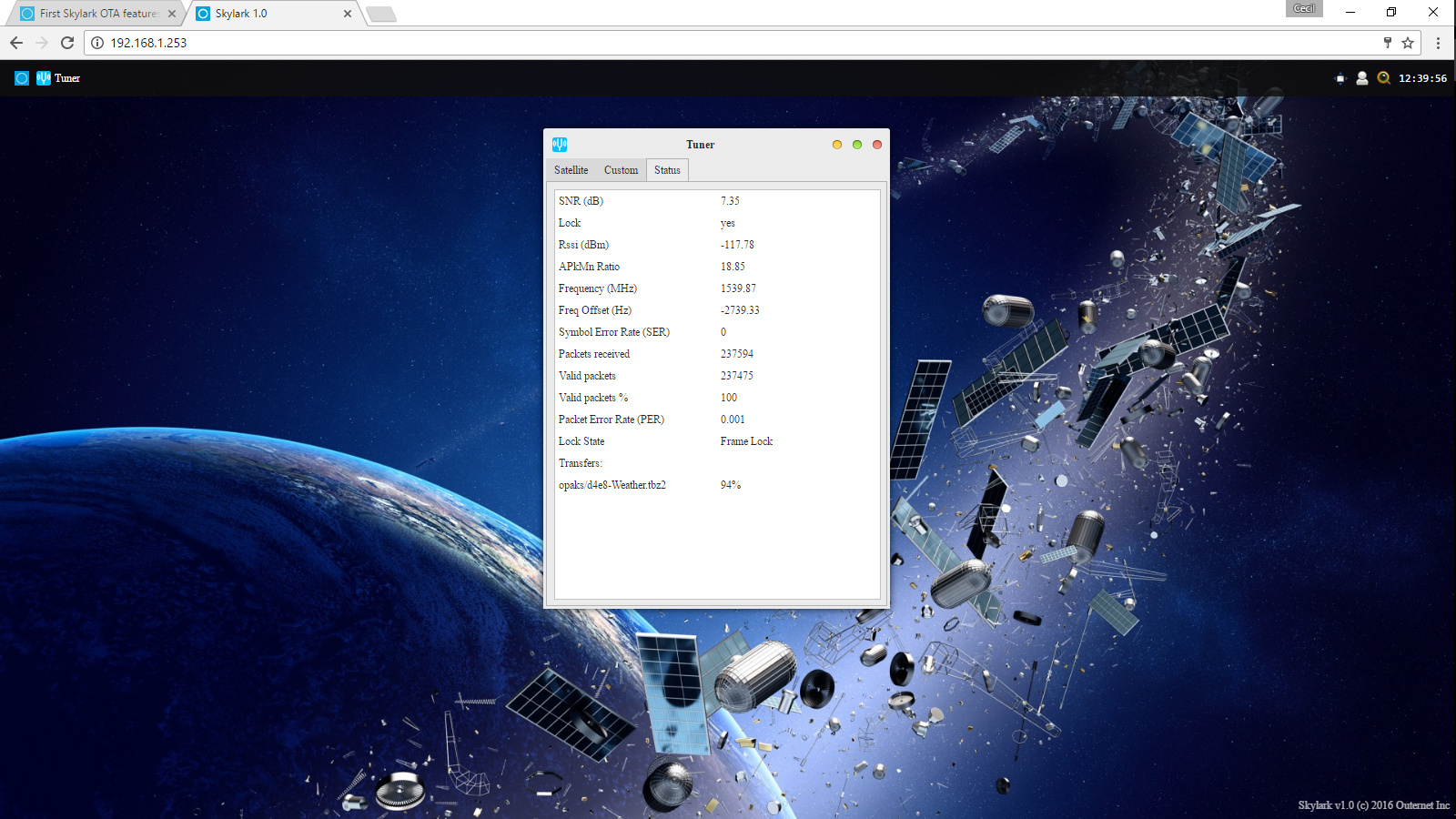Minimize the Tuner window with the yellow button
Screen dimensions: 1456x819
(x=837, y=145)
